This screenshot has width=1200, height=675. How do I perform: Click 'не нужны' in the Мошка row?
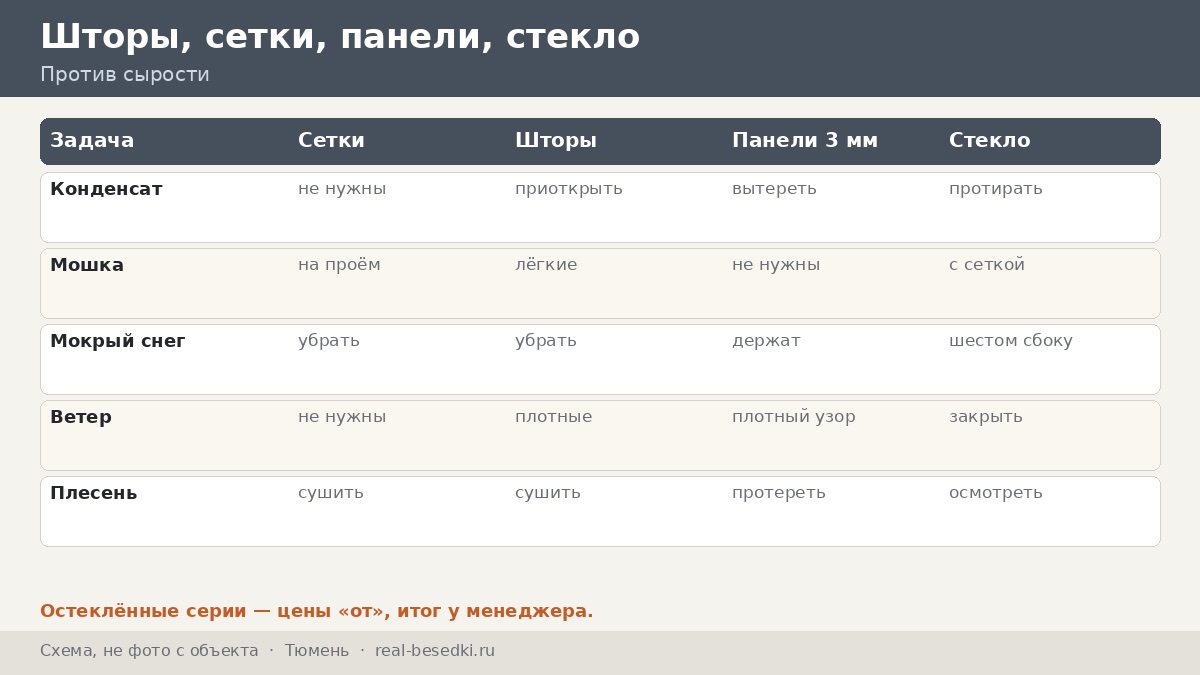pos(776,265)
